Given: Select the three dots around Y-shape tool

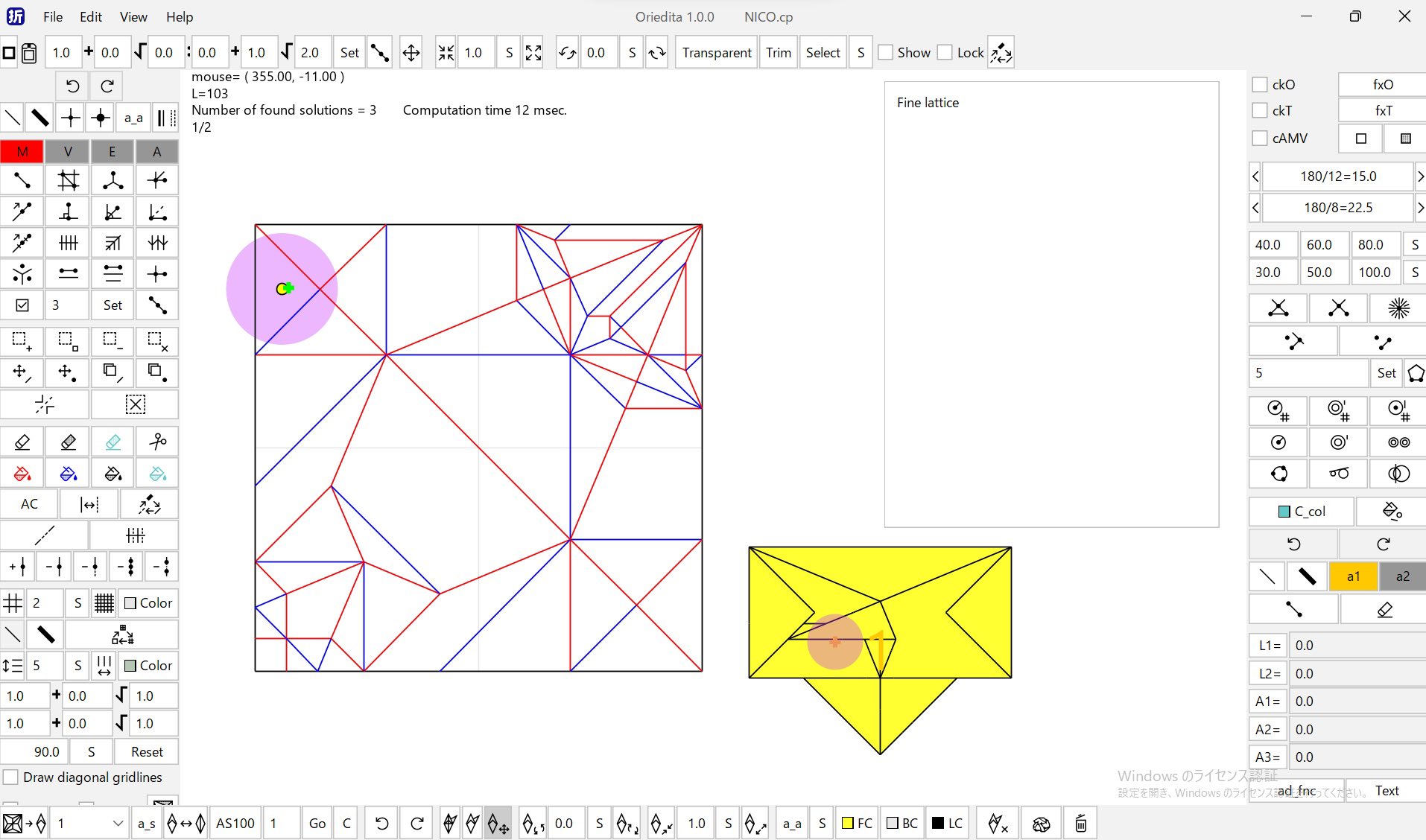Looking at the screenshot, I should point(22,274).
